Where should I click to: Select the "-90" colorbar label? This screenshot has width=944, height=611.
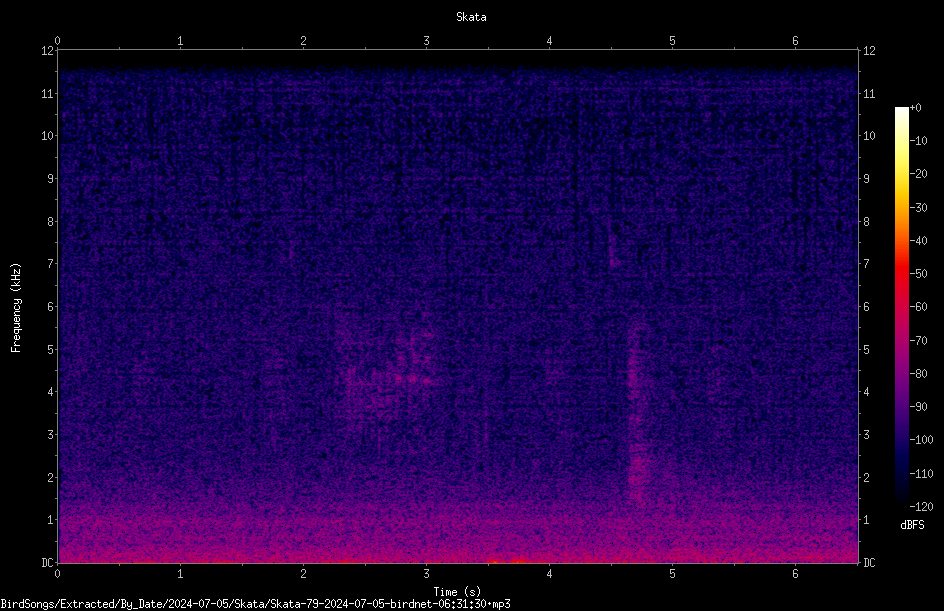(918, 407)
